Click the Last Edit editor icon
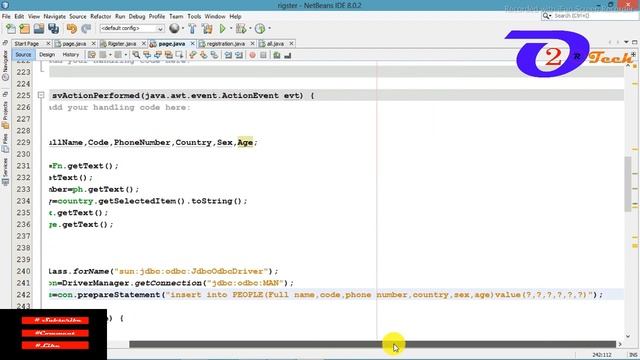This screenshot has height=360, width=640. [x=92, y=55]
